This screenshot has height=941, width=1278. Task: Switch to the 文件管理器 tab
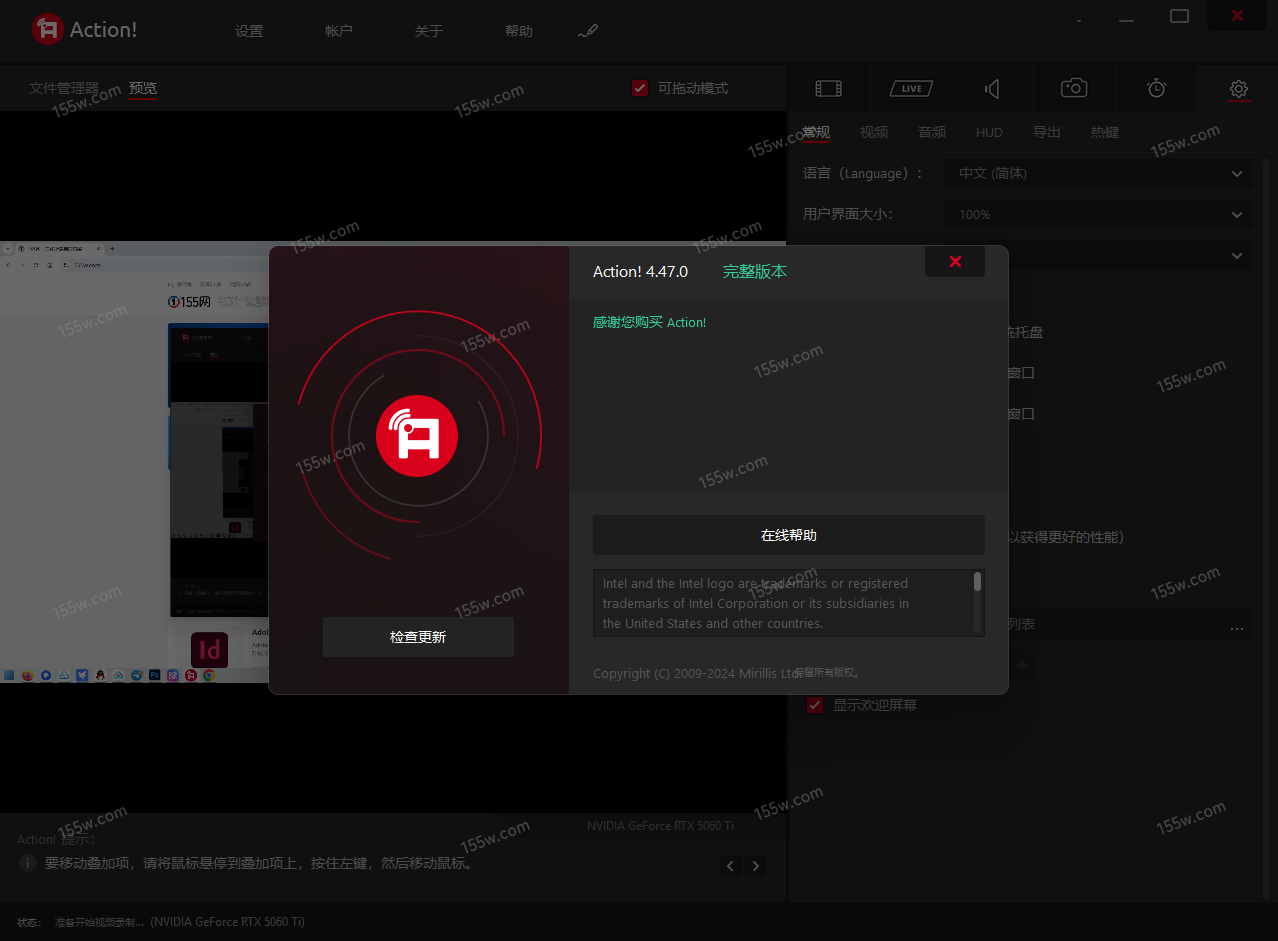(64, 88)
